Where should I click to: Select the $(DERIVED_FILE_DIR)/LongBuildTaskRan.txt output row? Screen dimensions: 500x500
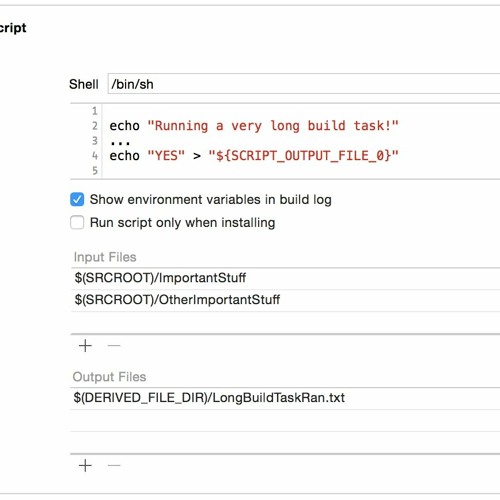[x=285, y=398]
